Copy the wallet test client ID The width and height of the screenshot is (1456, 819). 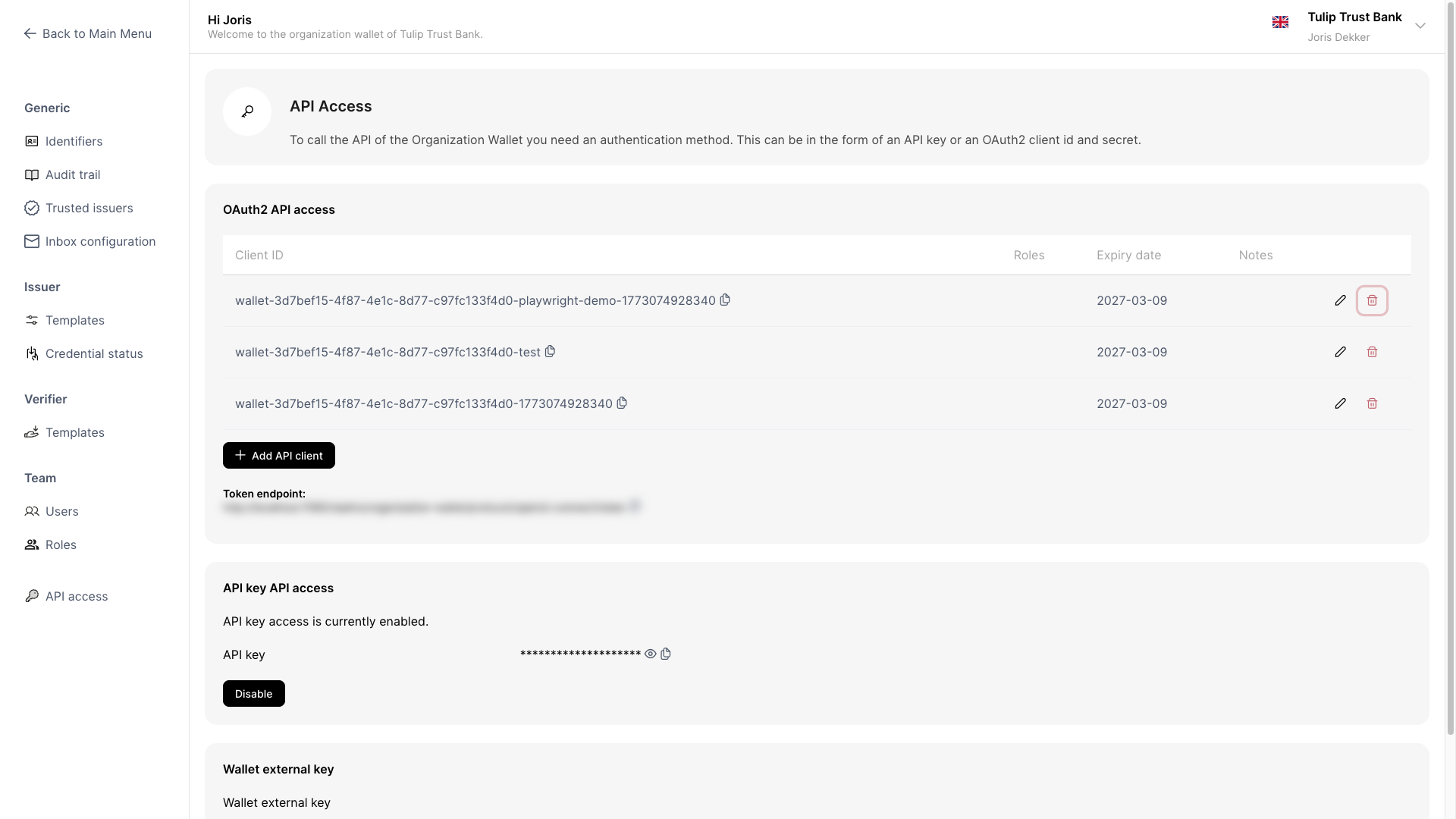[551, 351]
